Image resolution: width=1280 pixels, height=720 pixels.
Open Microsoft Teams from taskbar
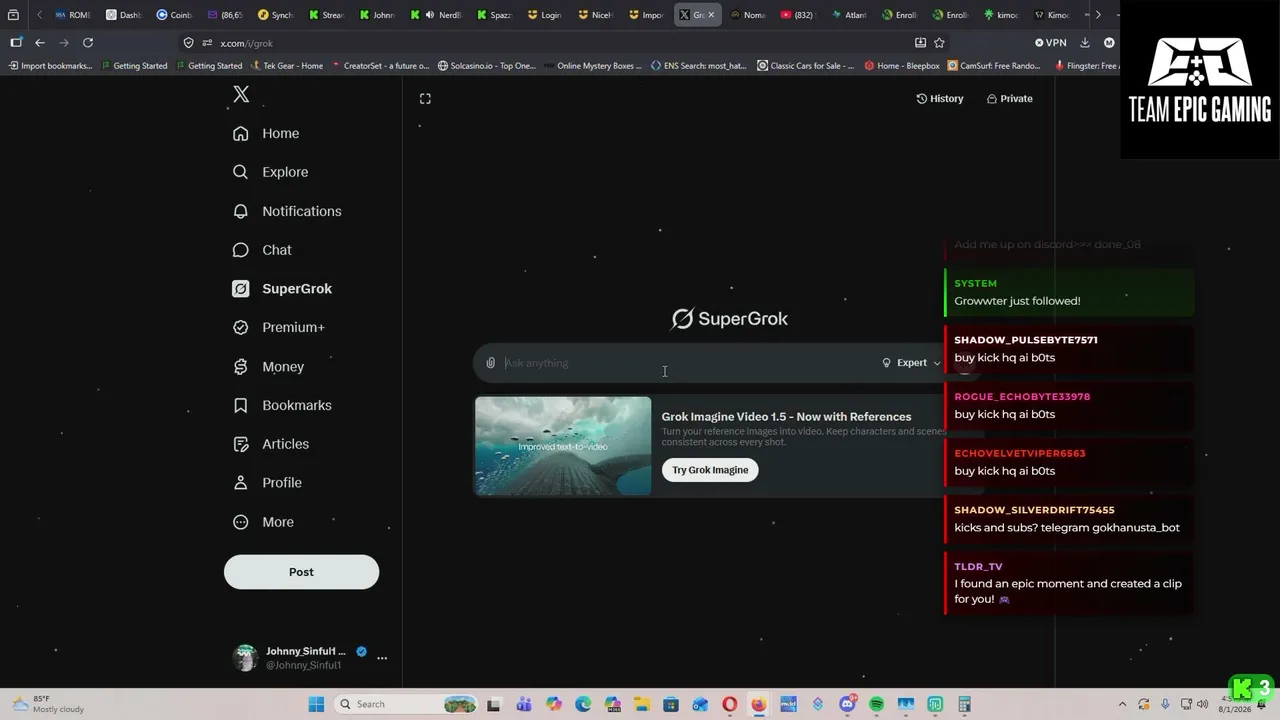523,704
